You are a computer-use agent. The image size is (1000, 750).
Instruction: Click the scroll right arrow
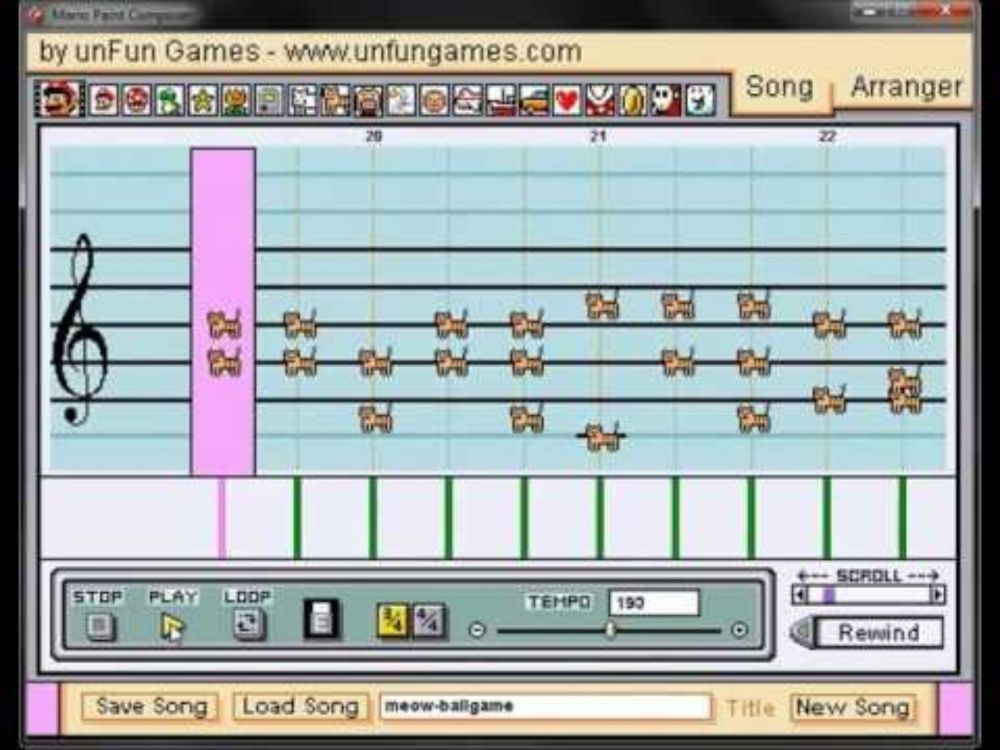938,595
